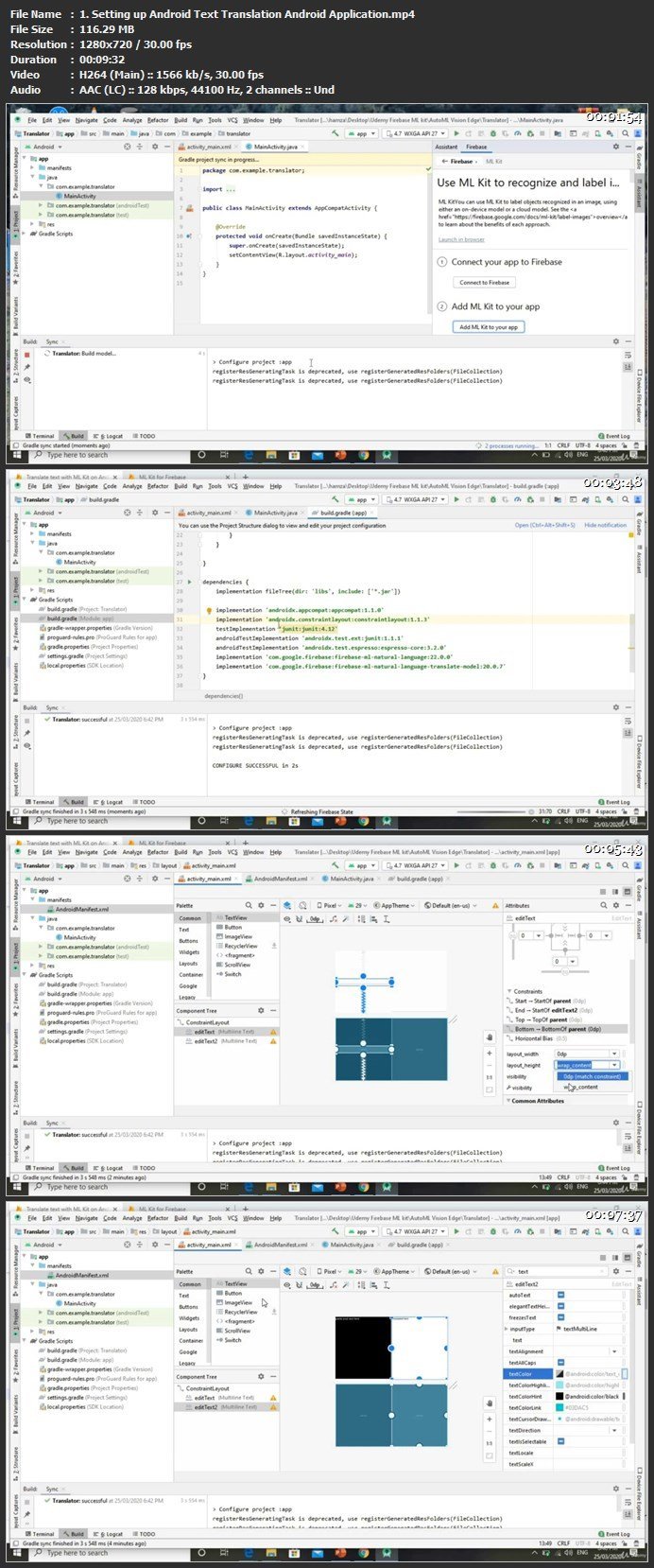Switch to MainActivity.java tab, 00:01:54 frame
654x1568 pixels.
point(274,147)
